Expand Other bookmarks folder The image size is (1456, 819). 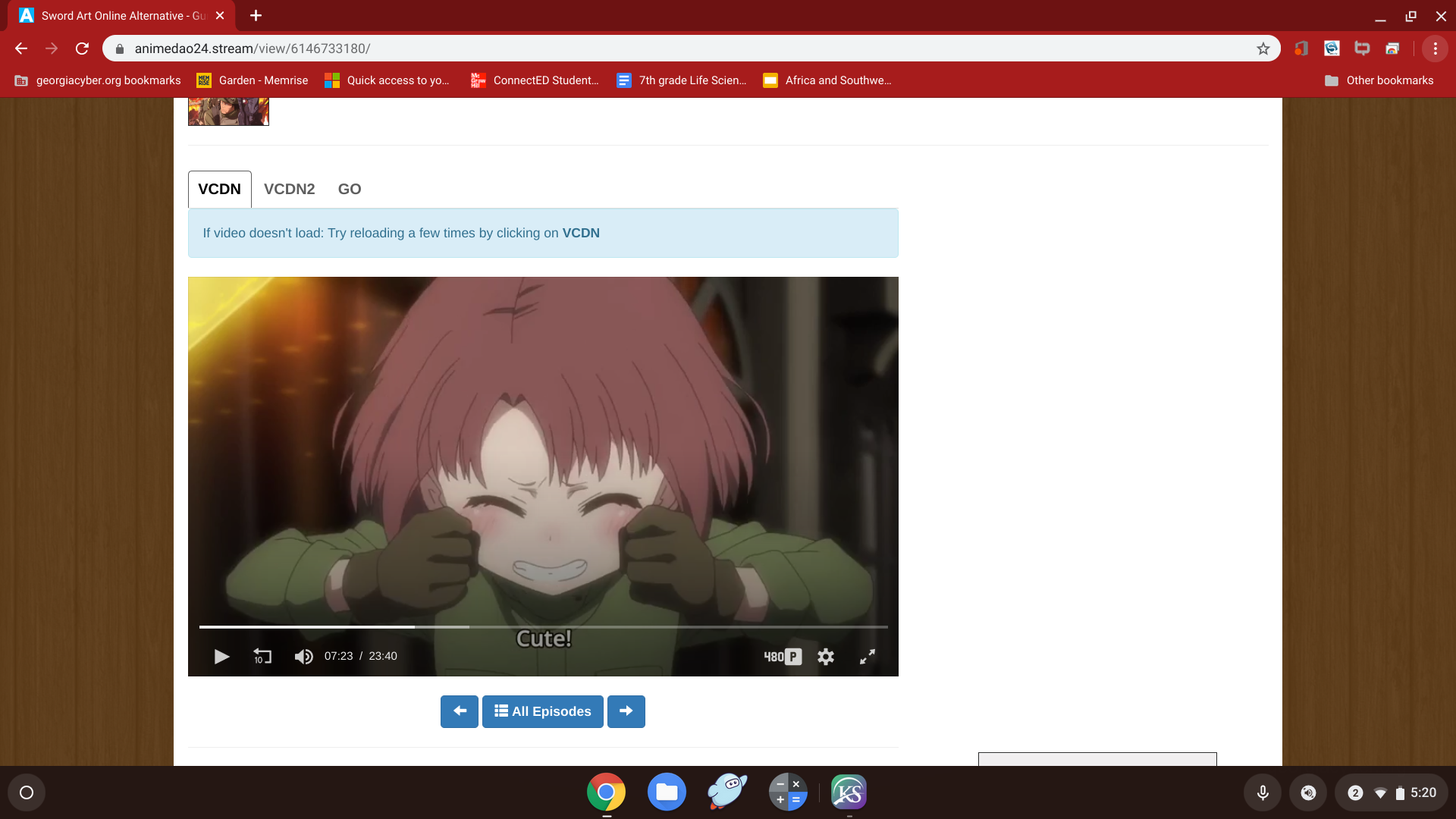[x=1379, y=80]
